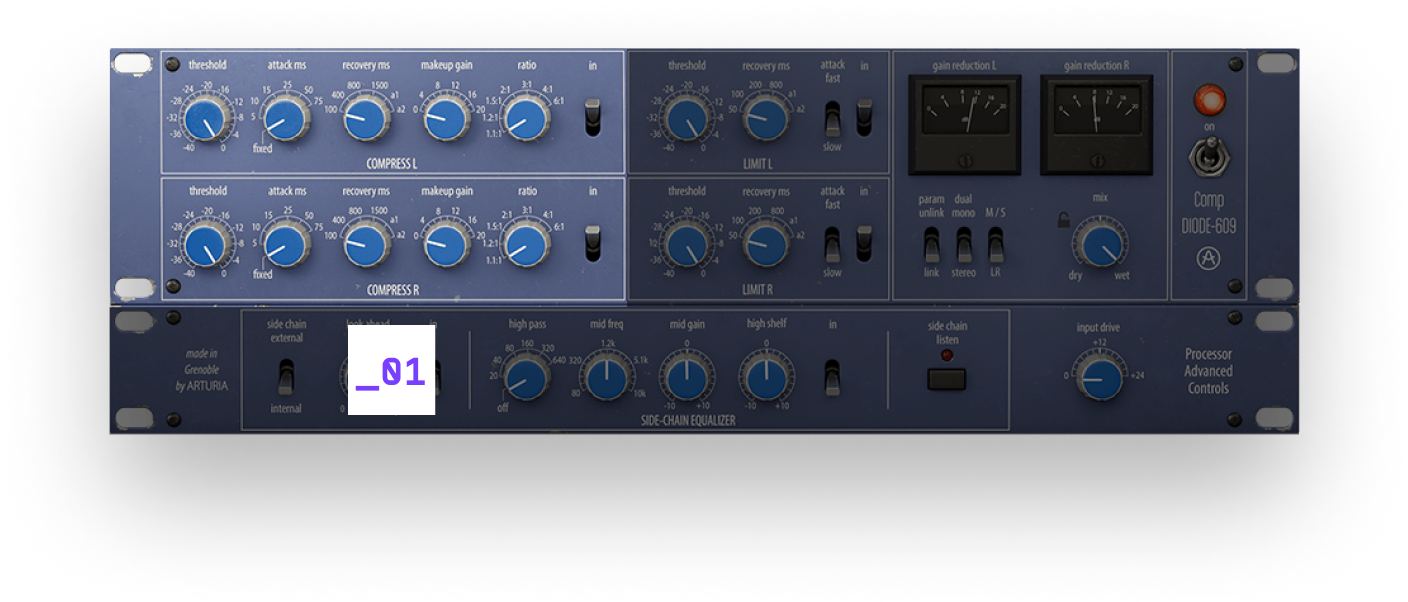Flip the param unlink/link switch
The width and height of the screenshot is (1408, 602).
coord(931,245)
